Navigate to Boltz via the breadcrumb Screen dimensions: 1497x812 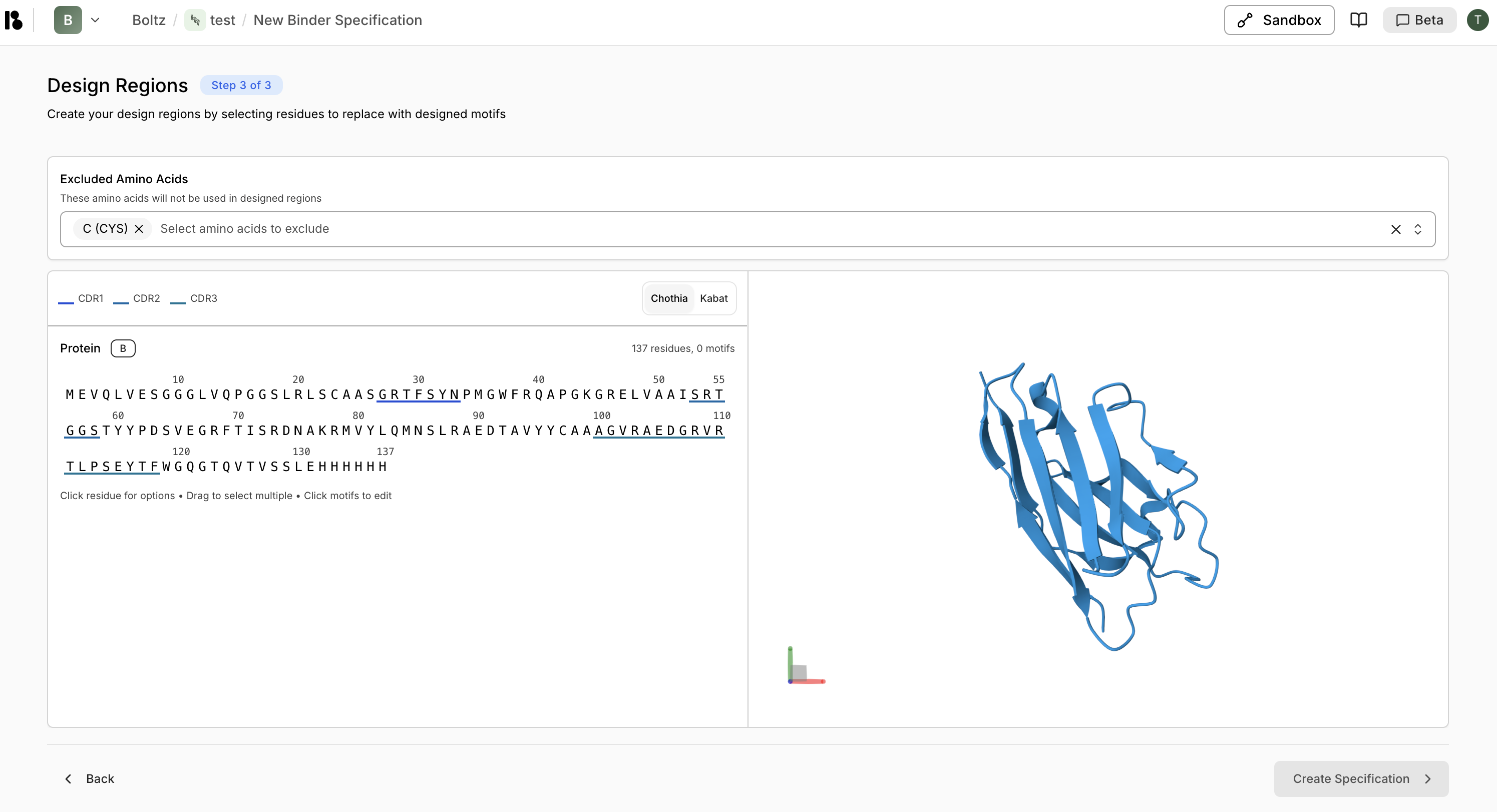click(x=148, y=19)
